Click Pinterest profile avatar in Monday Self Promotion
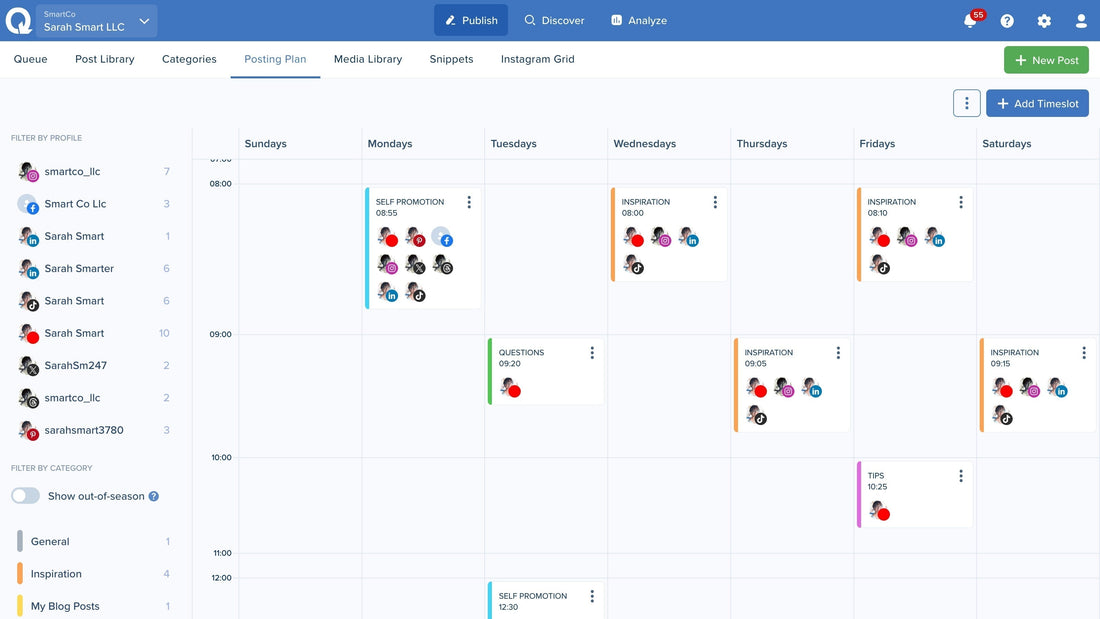This screenshot has width=1100, height=619. [x=415, y=237]
